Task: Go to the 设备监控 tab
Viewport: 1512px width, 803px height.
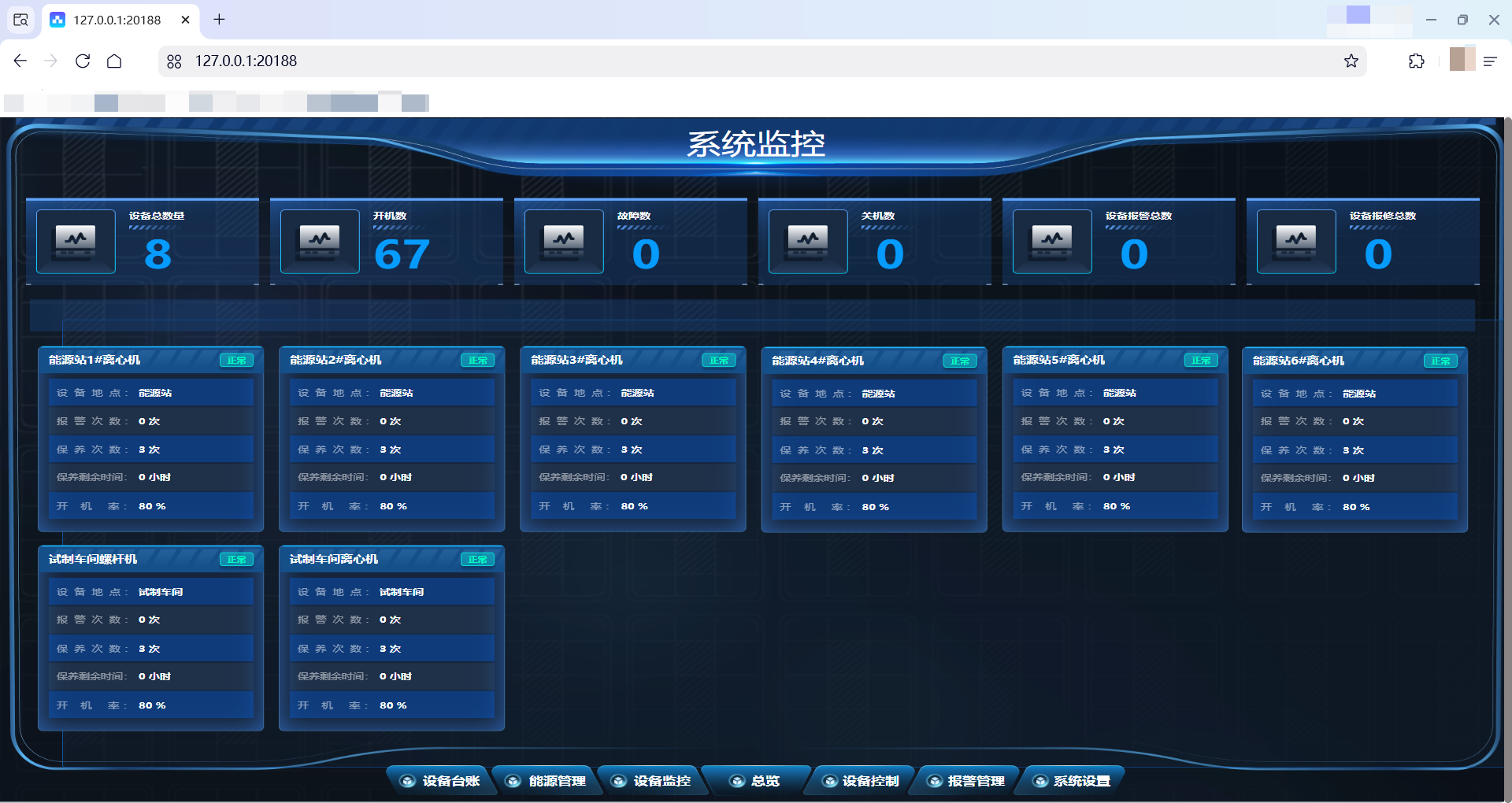Action: pos(652,781)
